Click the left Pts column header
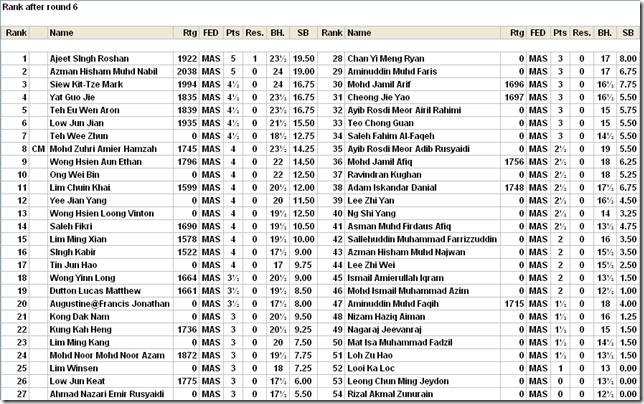The image size is (644, 404). click(x=233, y=33)
